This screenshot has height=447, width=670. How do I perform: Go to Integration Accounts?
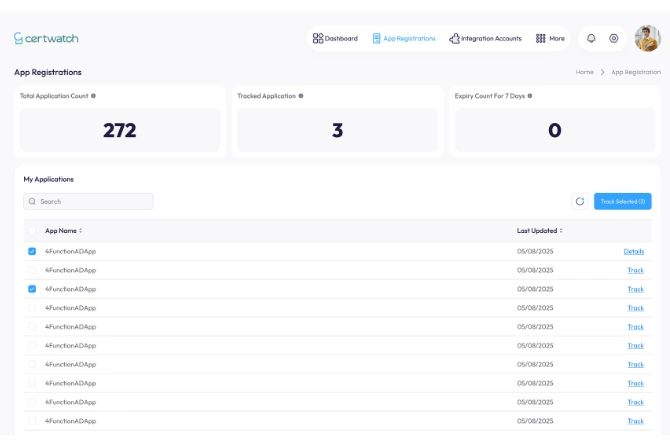click(485, 38)
